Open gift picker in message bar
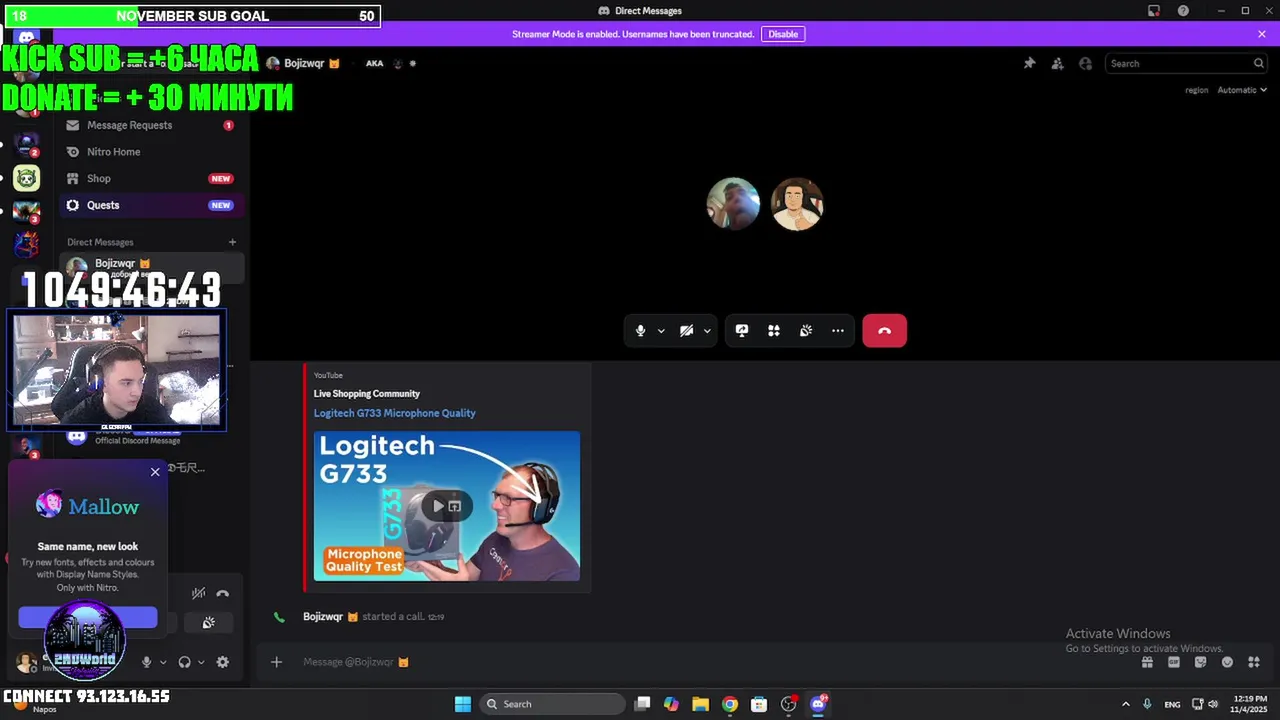The height and width of the screenshot is (720, 1280). [1147, 662]
